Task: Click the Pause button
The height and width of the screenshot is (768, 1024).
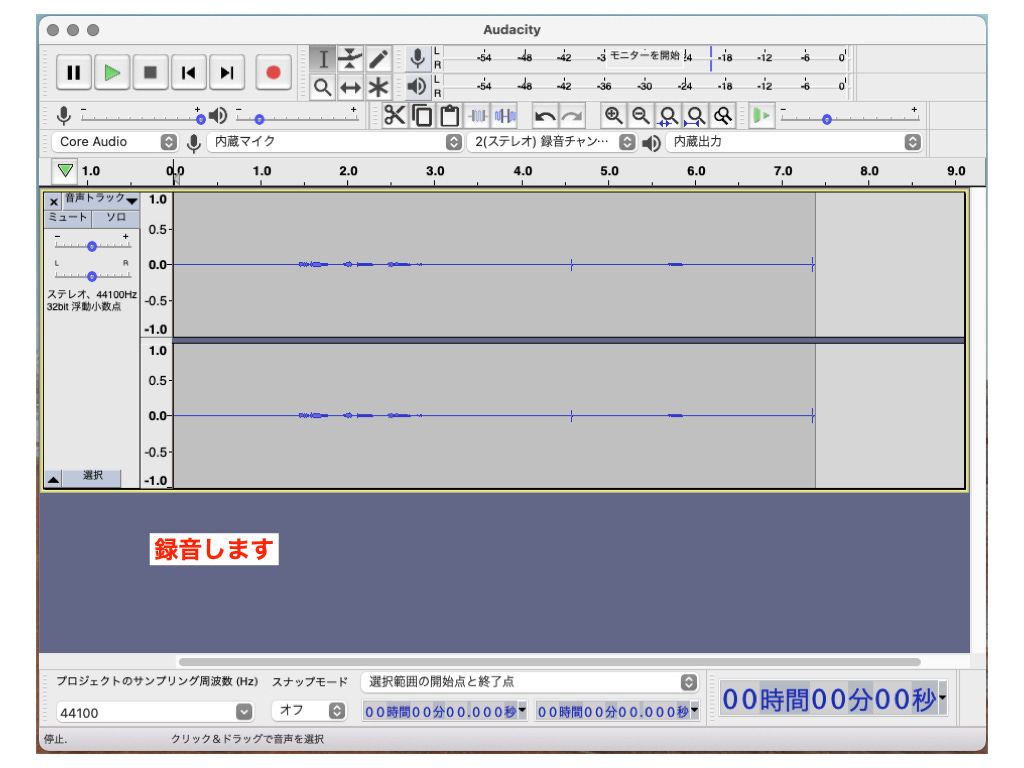Action: (x=74, y=72)
